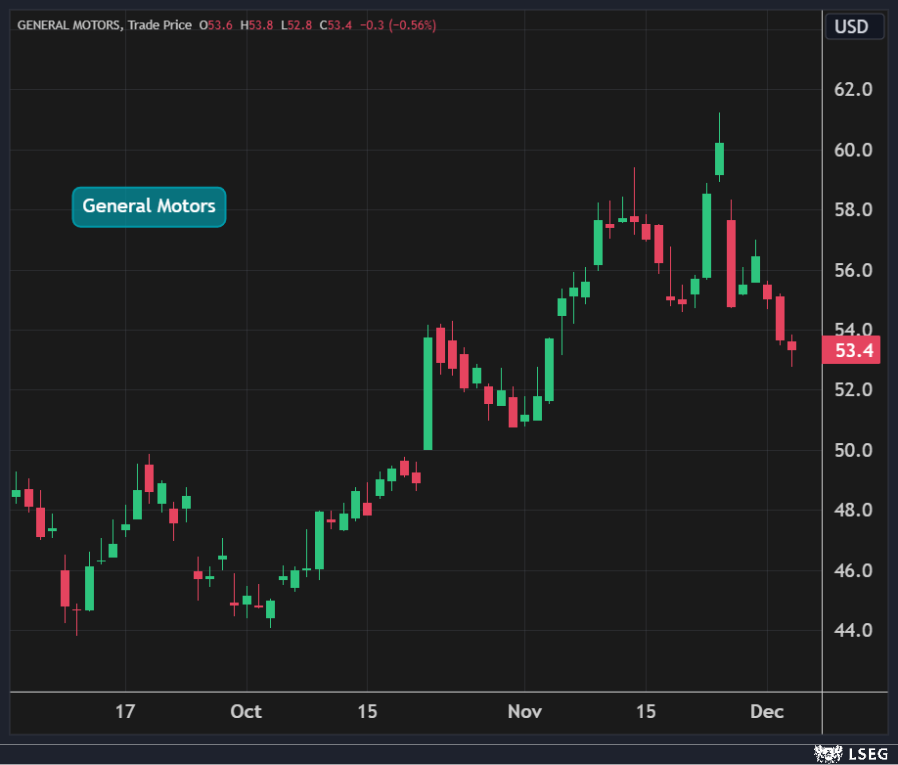The height and width of the screenshot is (765, 898).
Task: Select the 58.0 price axis label
Action: coord(854,210)
